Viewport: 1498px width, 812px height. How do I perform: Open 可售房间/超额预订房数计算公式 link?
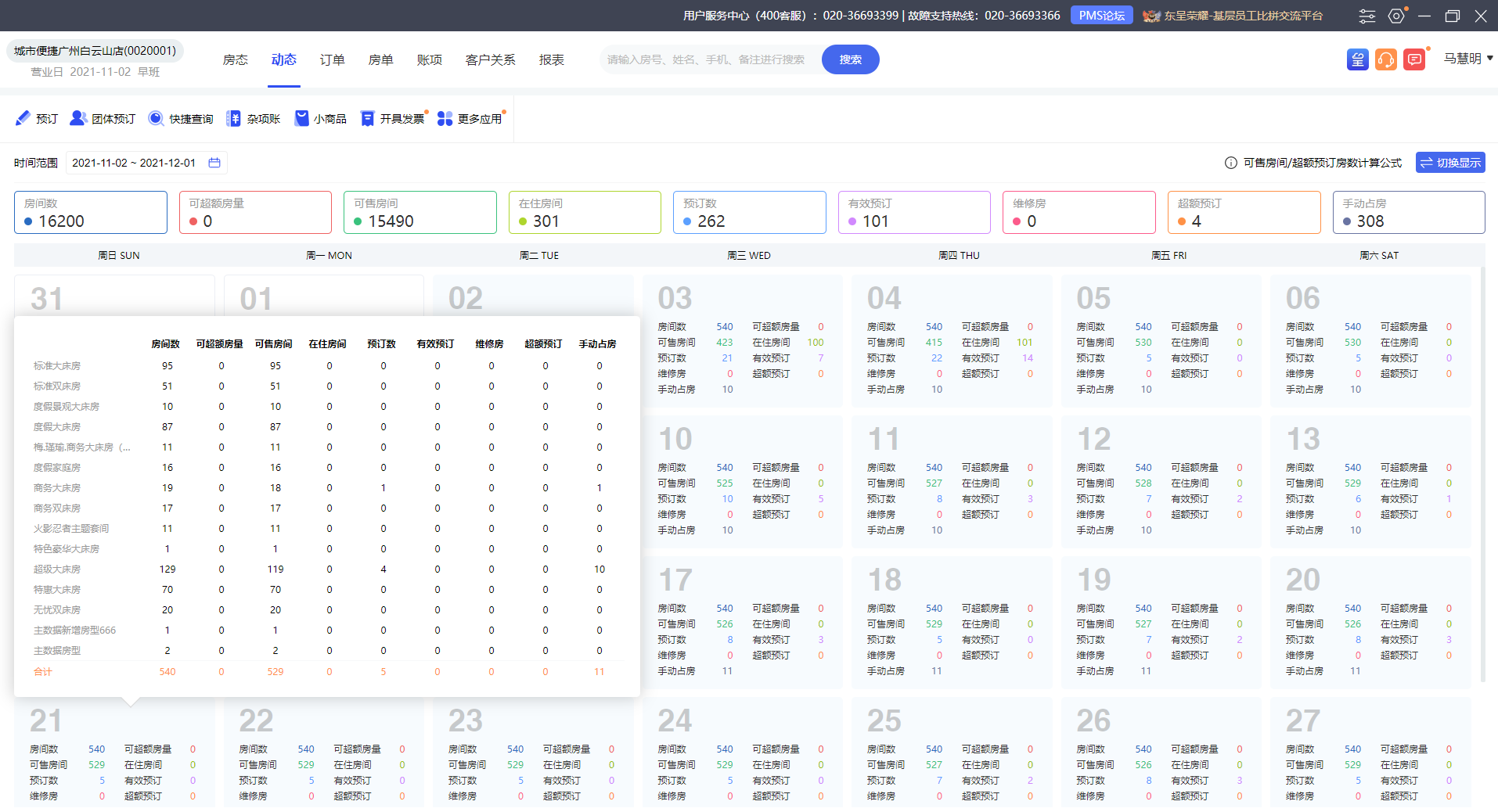click(1322, 163)
